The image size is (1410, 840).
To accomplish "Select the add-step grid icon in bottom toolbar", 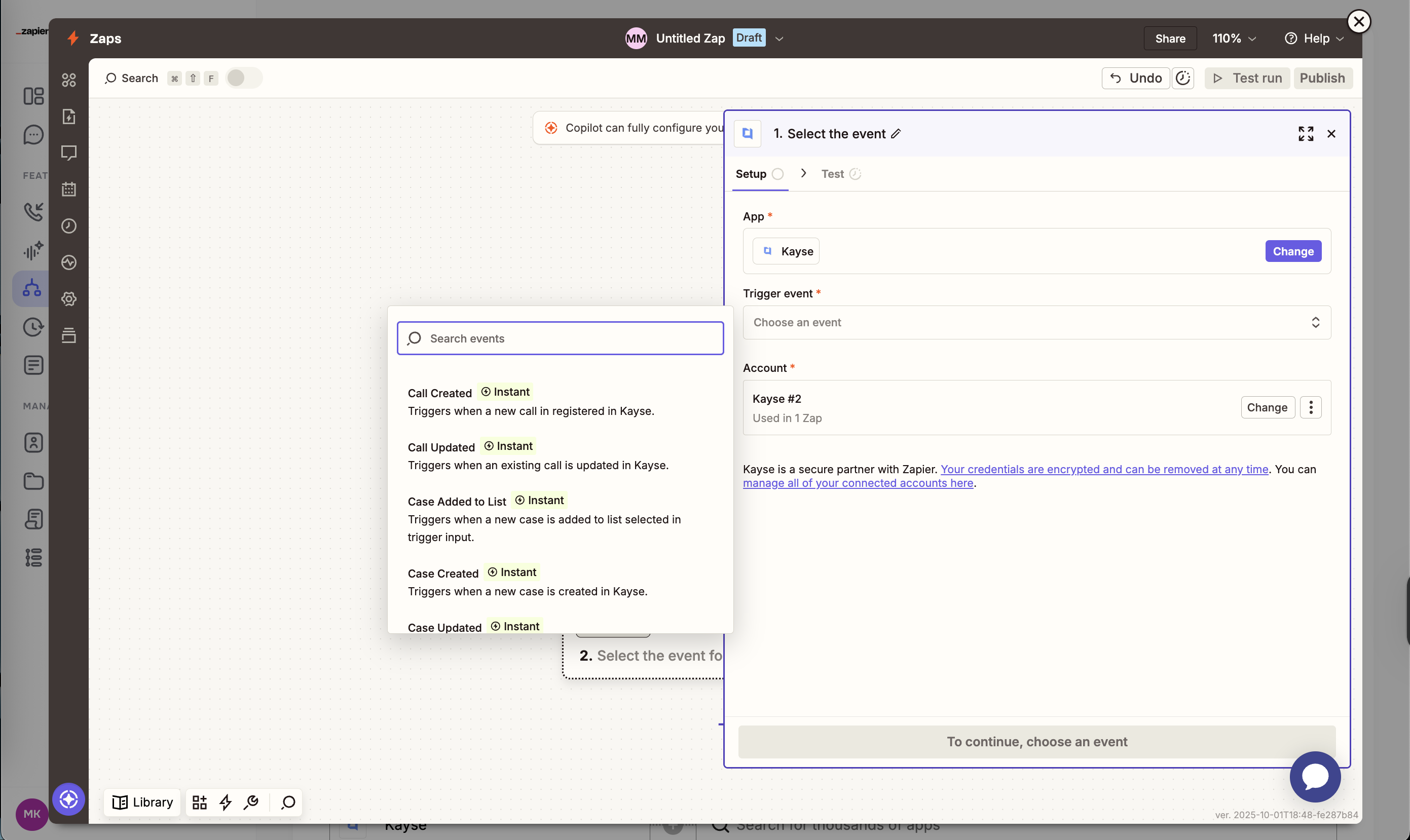I will (x=199, y=803).
